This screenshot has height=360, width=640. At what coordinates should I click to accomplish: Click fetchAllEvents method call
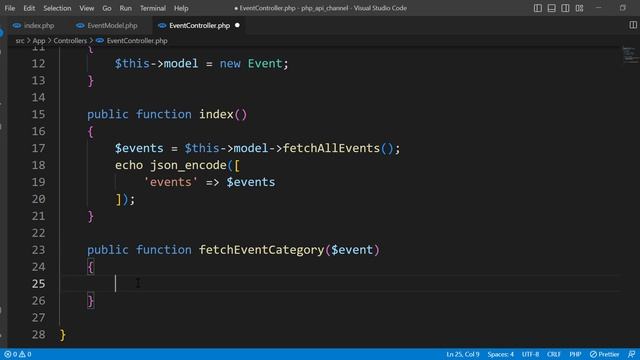pos(331,148)
